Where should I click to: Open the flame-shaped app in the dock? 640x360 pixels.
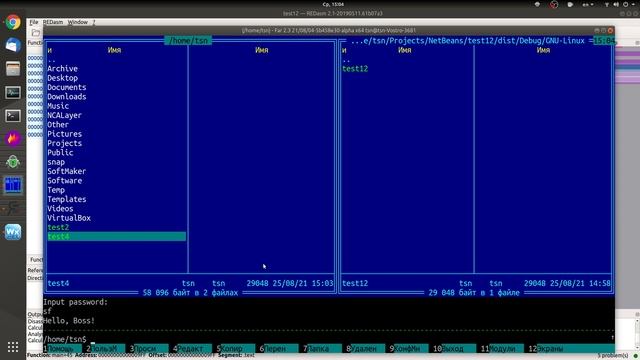pos(13,139)
